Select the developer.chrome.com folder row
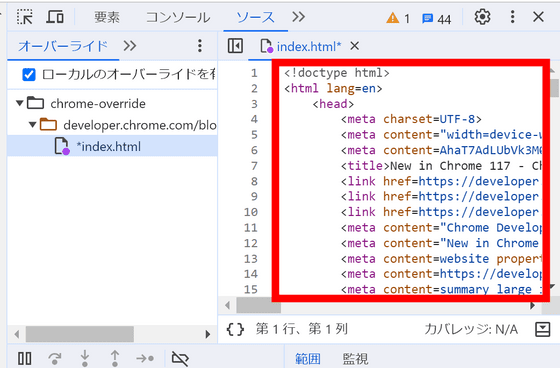 click(112, 125)
